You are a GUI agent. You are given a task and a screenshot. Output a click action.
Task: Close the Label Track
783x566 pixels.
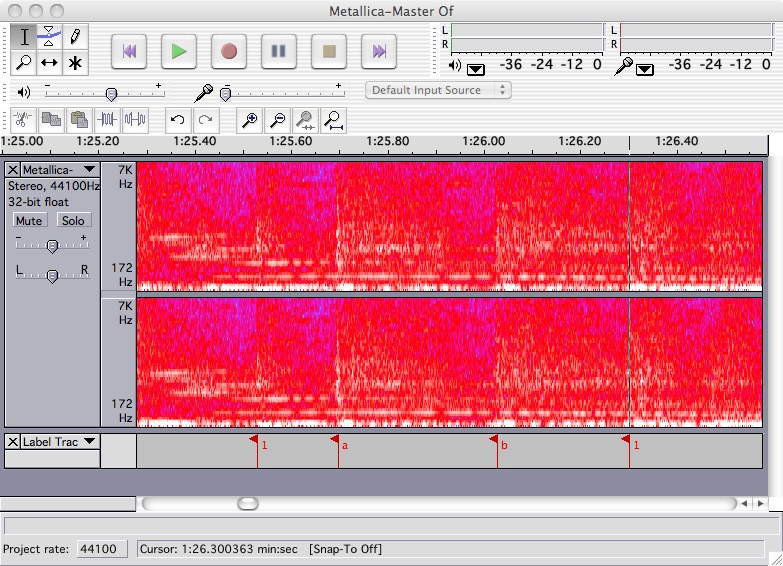coord(13,442)
